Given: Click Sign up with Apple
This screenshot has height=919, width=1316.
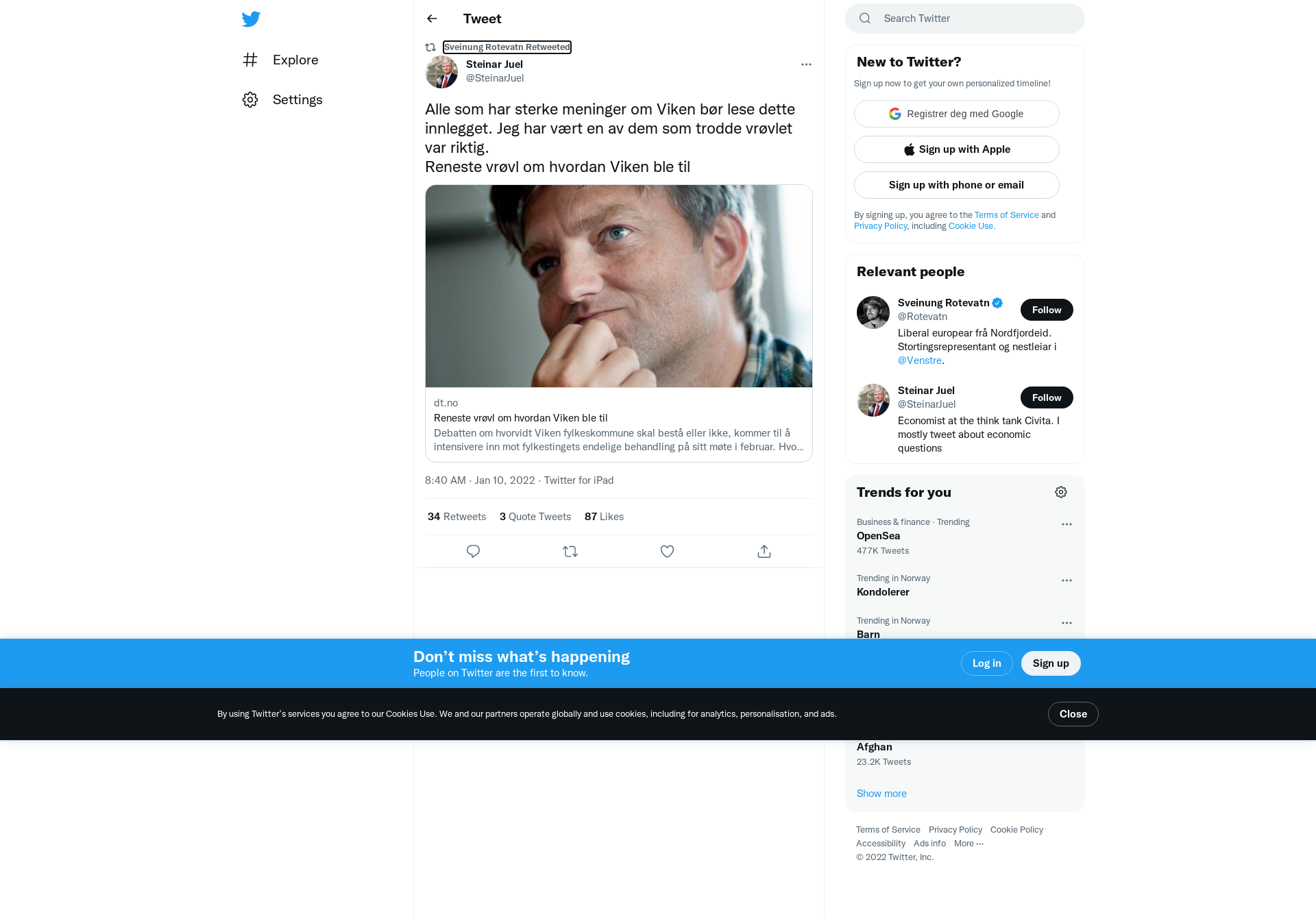Looking at the screenshot, I should [957, 149].
